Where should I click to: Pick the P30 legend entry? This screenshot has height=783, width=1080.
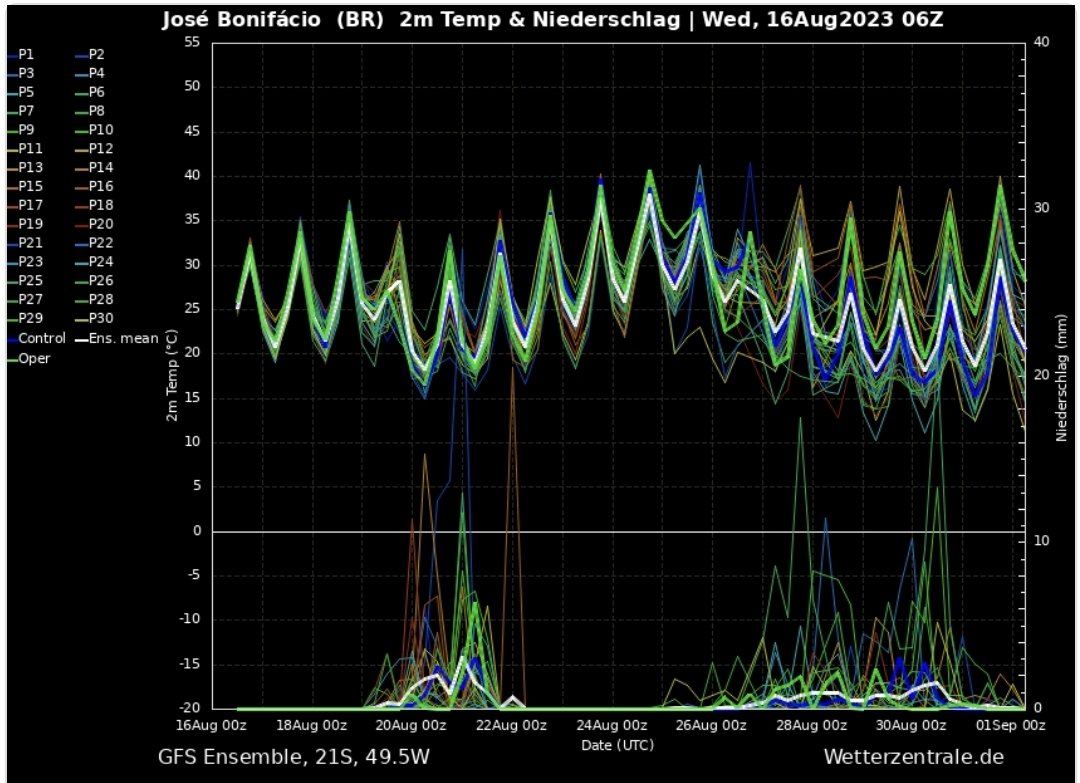tap(94, 318)
